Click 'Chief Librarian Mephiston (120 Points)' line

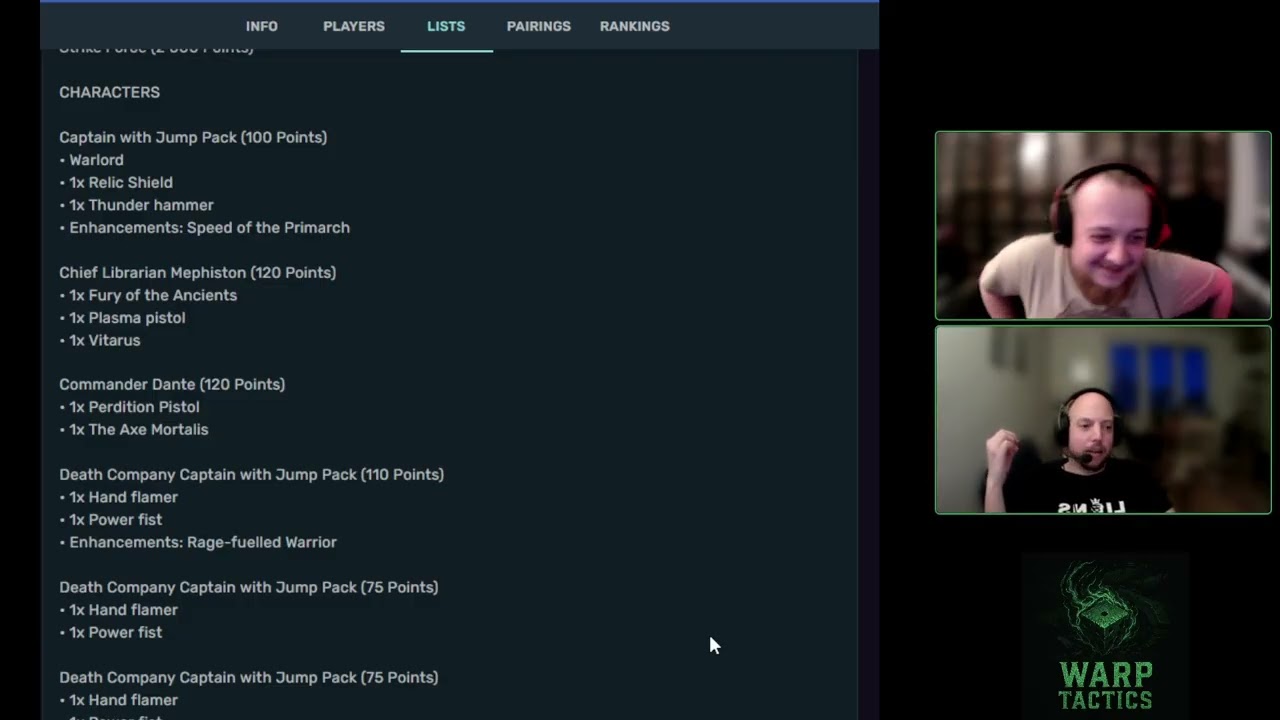pyautogui.click(x=198, y=272)
